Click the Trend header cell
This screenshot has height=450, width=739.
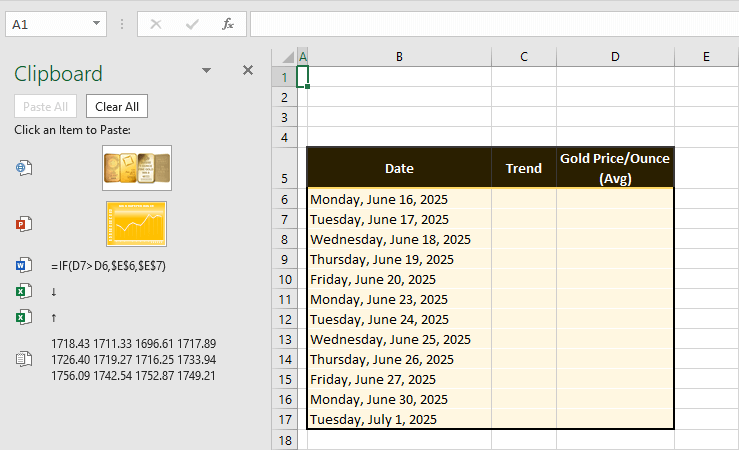pyautogui.click(x=524, y=168)
